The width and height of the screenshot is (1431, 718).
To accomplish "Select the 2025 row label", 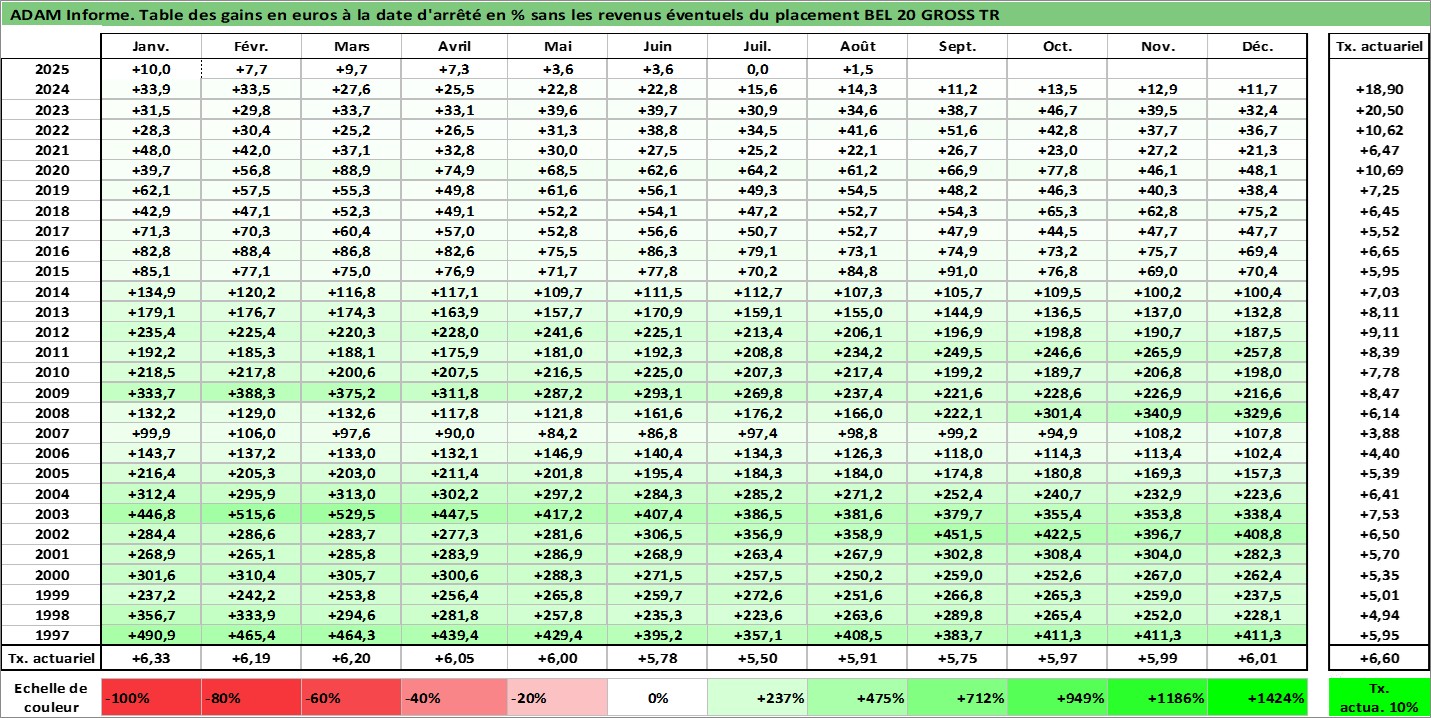I will click(51, 69).
